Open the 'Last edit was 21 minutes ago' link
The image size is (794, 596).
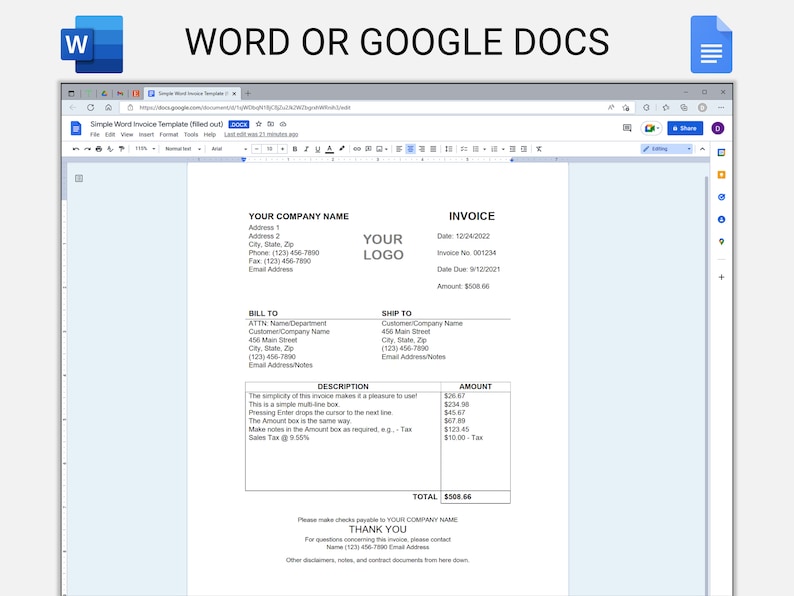coord(261,135)
